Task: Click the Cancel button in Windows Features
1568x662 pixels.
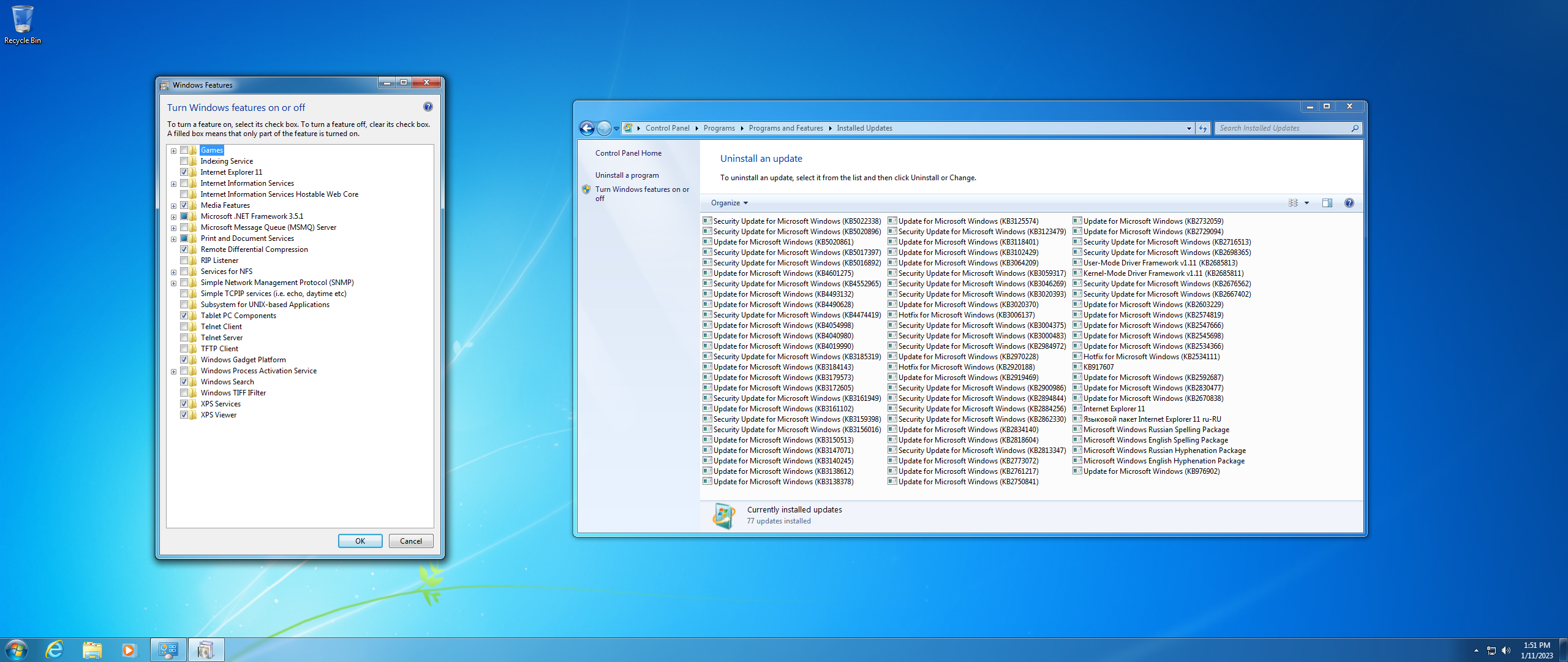Action: point(410,541)
